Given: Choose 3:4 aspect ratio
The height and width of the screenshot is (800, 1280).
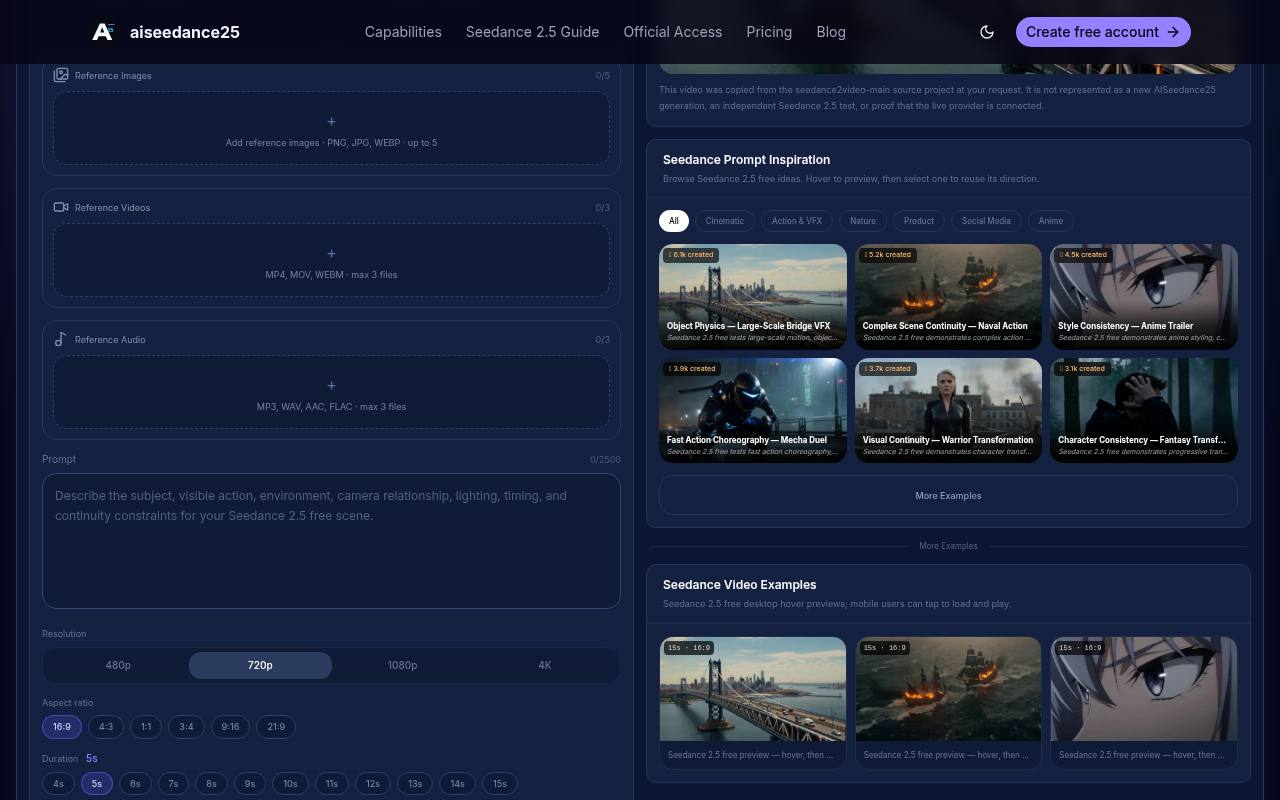Looking at the screenshot, I should coord(186,727).
